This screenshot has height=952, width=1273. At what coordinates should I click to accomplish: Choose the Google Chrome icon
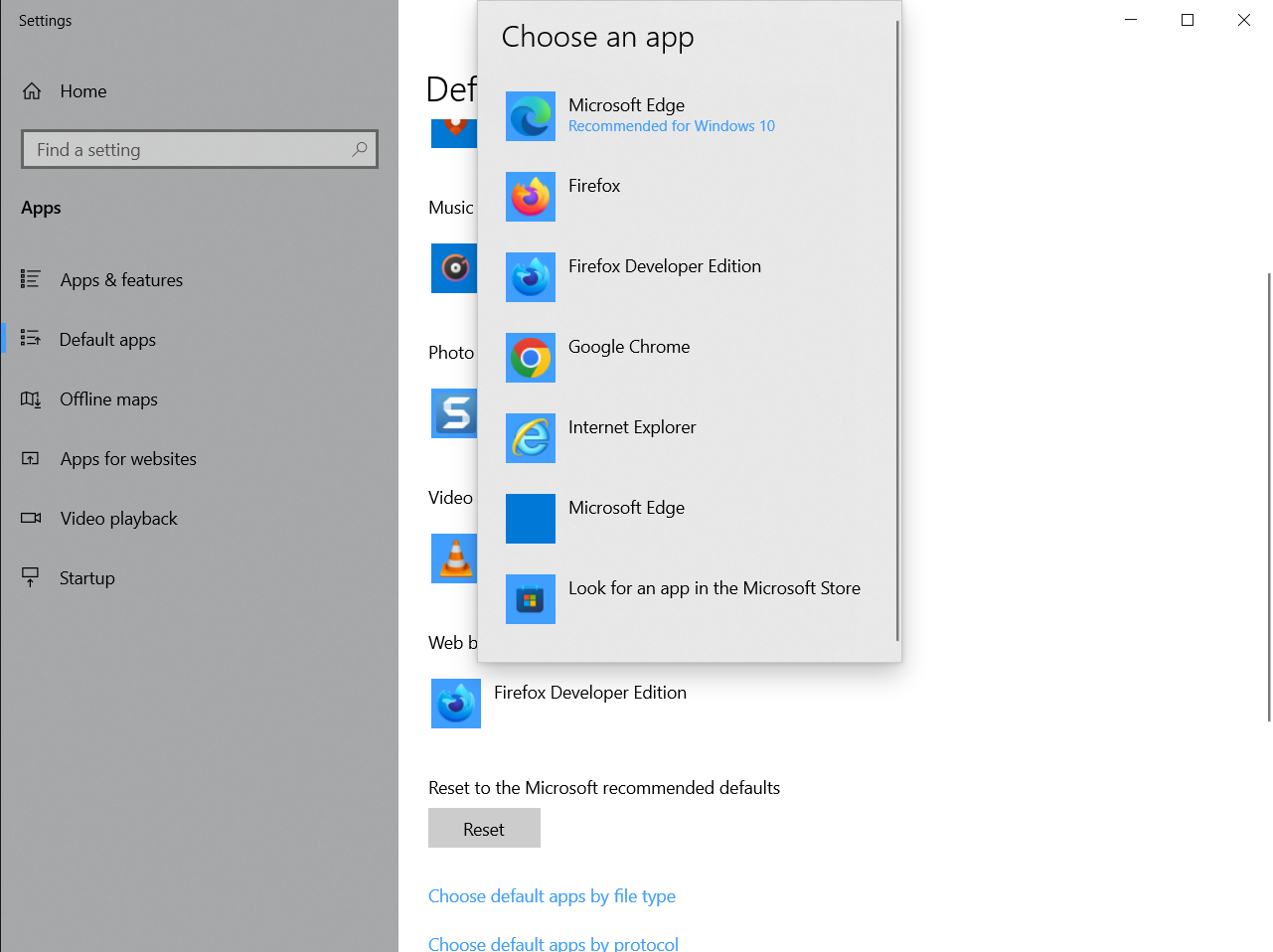530,358
